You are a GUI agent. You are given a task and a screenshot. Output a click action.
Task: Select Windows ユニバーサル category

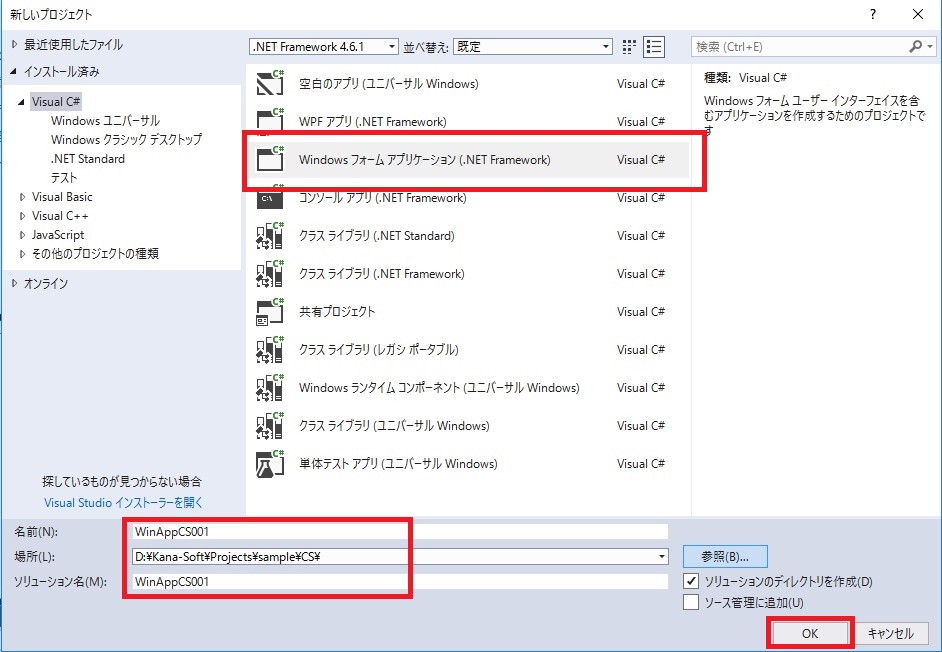[105, 120]
